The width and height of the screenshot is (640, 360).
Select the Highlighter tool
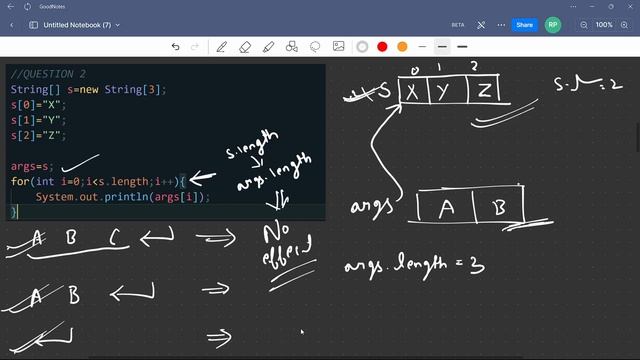(268, 47)
